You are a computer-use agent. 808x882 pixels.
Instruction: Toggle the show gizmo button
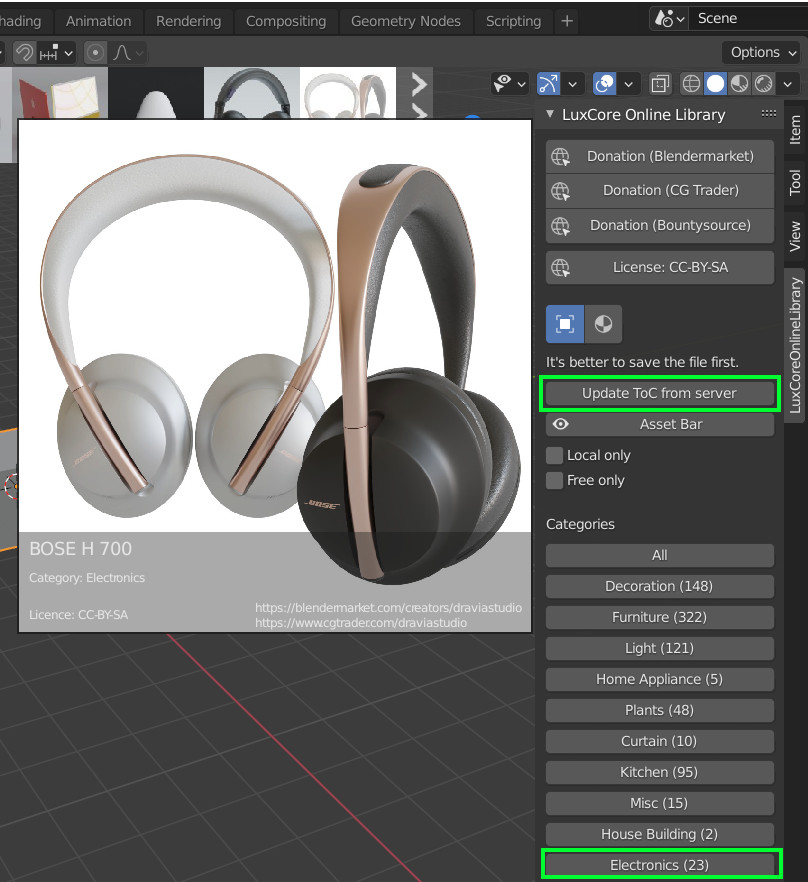point(549,84)
